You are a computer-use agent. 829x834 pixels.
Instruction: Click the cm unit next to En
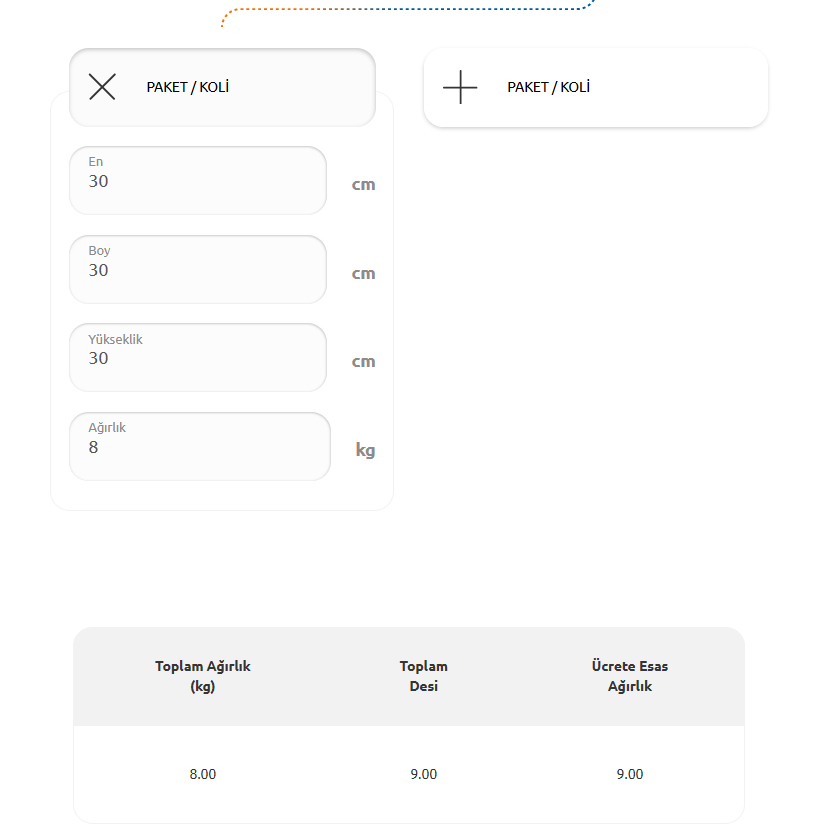coord(364,185)
